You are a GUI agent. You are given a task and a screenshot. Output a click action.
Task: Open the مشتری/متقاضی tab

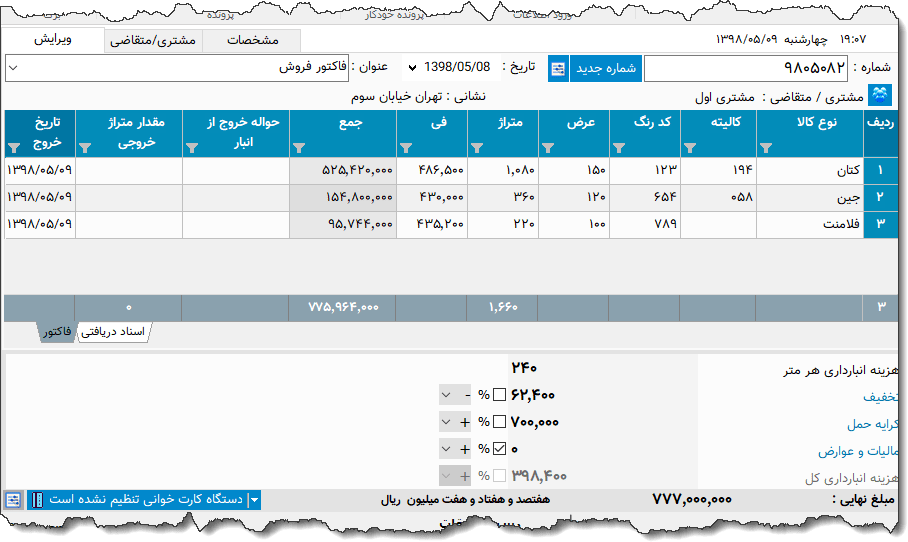pyautogui.click(x=152, y=41)
